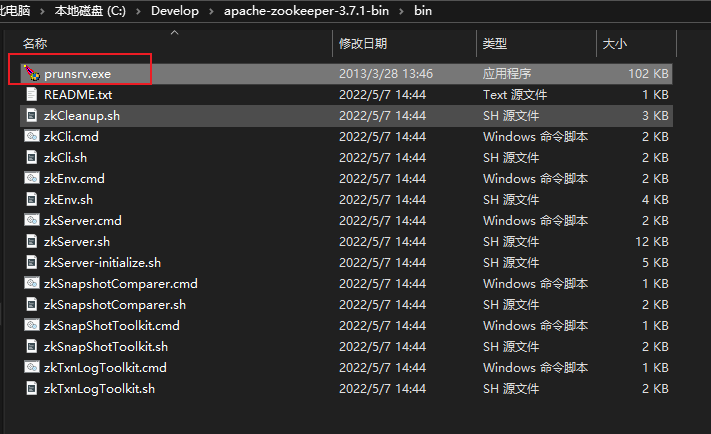Select the zkSnapShotToolkit.cmd file name
The width and height of the screenshot is (711, 434).
click(x=112, y=326)
